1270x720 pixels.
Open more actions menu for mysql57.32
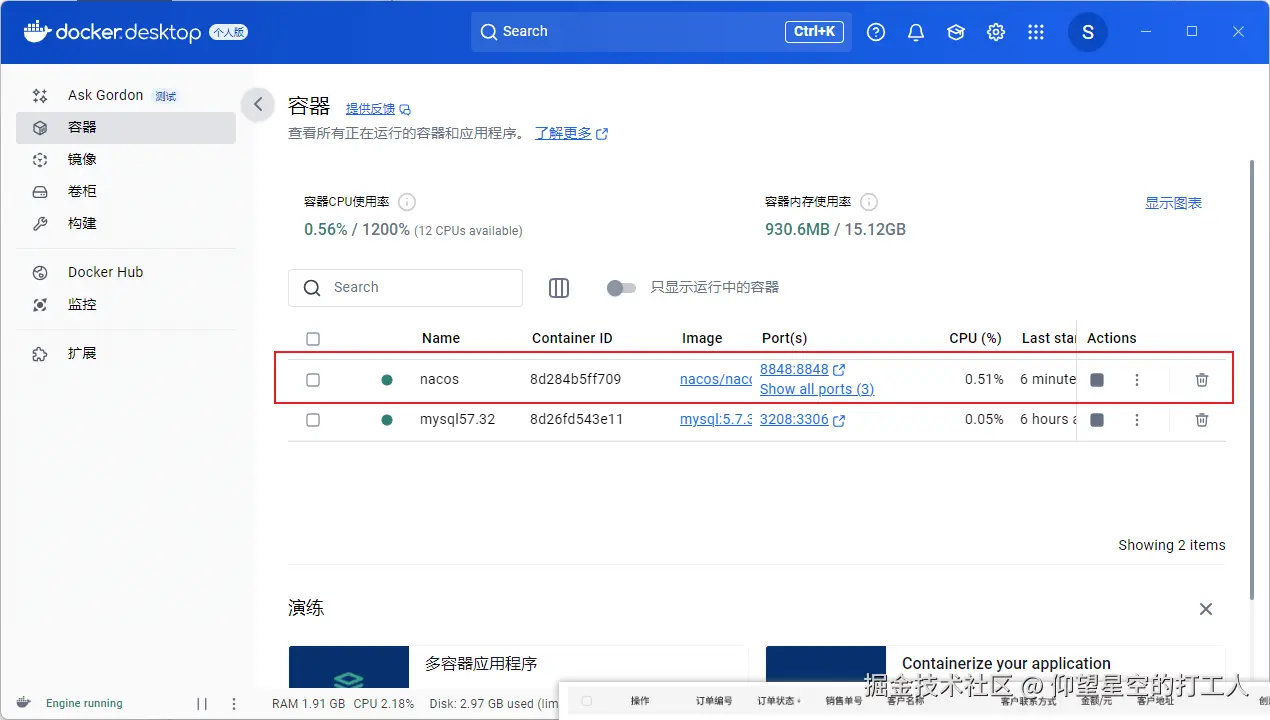click(1137, 420)
